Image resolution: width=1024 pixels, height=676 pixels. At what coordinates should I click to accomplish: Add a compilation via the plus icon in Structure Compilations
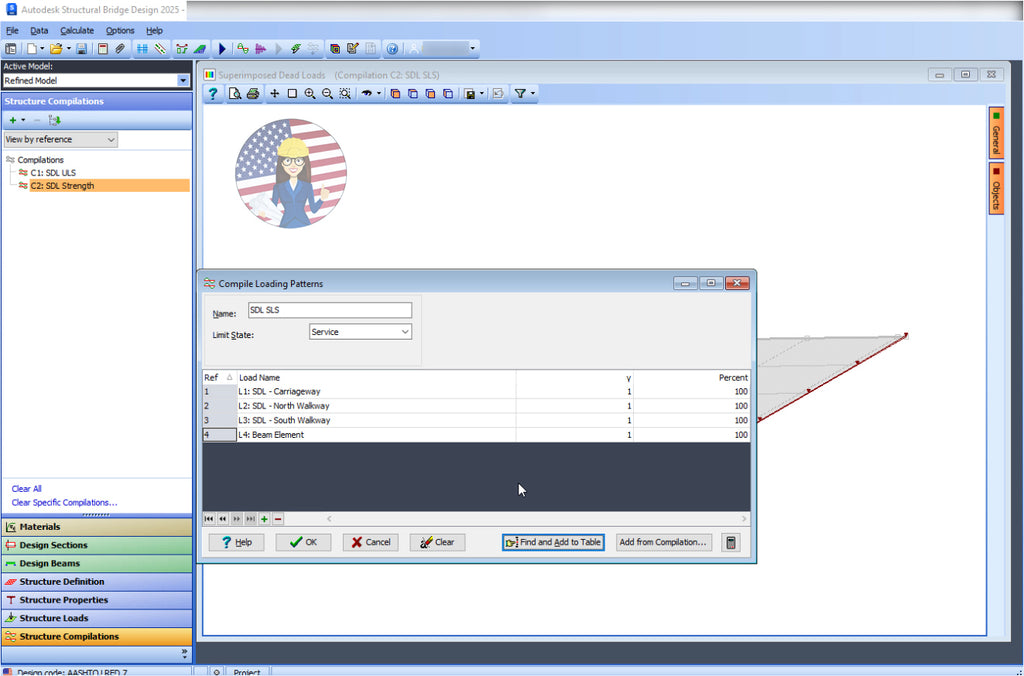click(x=14, y=119)
